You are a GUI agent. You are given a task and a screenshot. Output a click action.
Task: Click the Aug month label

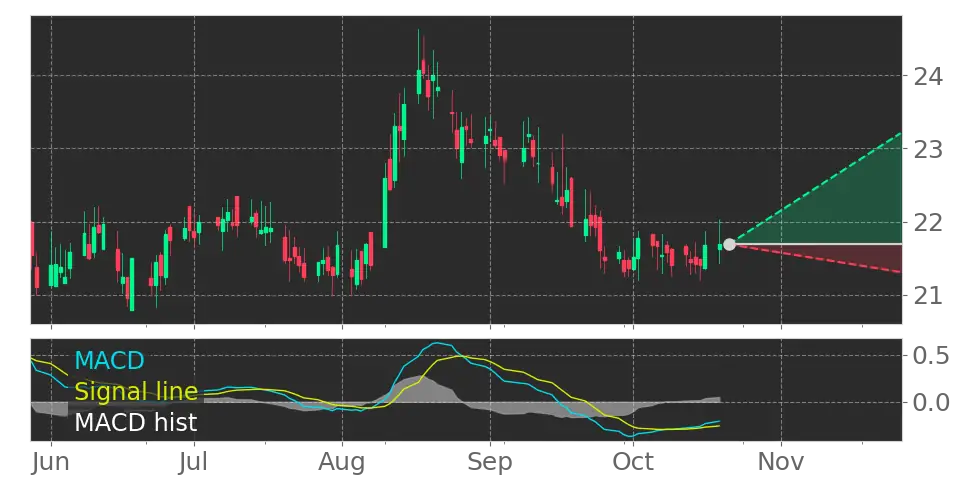[342, 462]
